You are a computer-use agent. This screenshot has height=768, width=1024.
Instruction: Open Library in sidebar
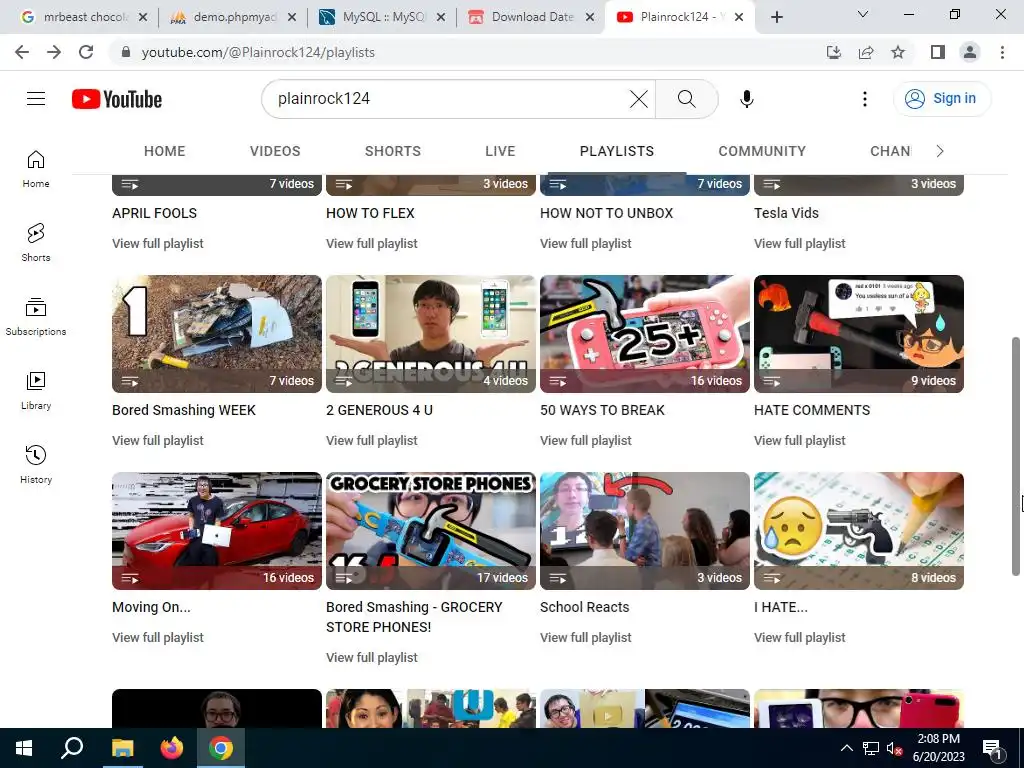point(36,391)
